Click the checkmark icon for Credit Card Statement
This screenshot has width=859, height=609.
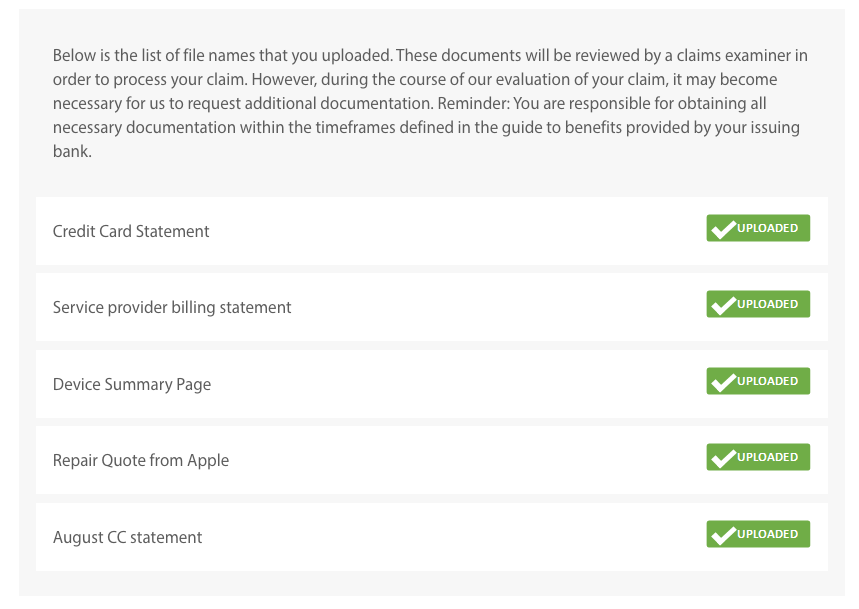(723, 229)
